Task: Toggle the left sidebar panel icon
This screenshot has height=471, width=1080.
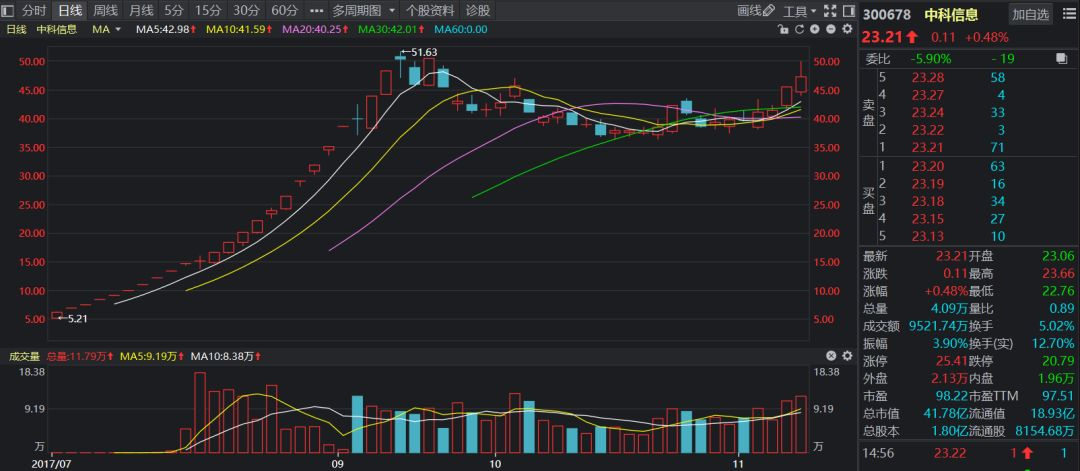Action: coord(10,11)
